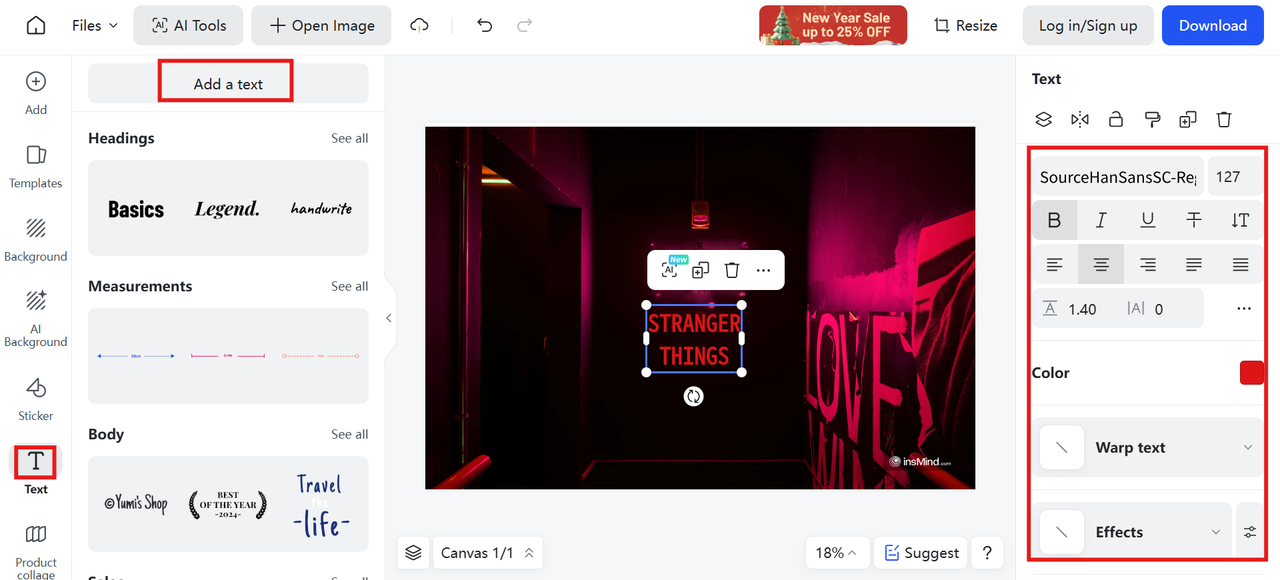This screenshot has width=1280, height=580.
Task: Choose the Legend heading style
Action: [x=227, y=209]
